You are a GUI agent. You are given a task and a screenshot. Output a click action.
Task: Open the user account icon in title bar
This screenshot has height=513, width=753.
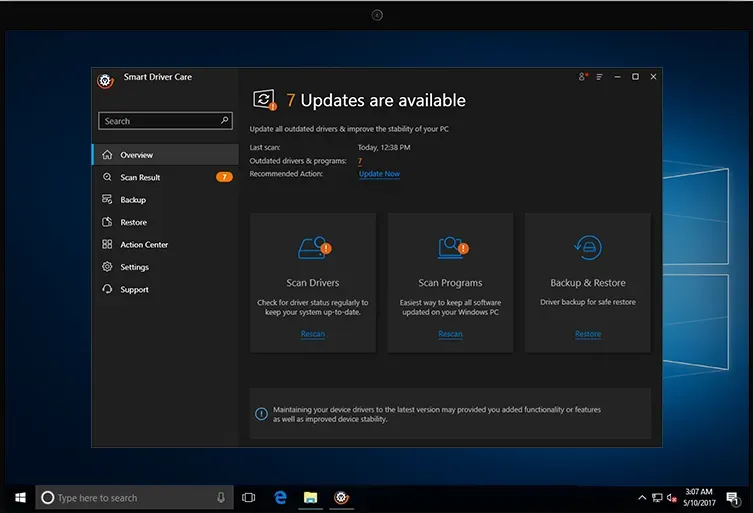pos(583,77)
